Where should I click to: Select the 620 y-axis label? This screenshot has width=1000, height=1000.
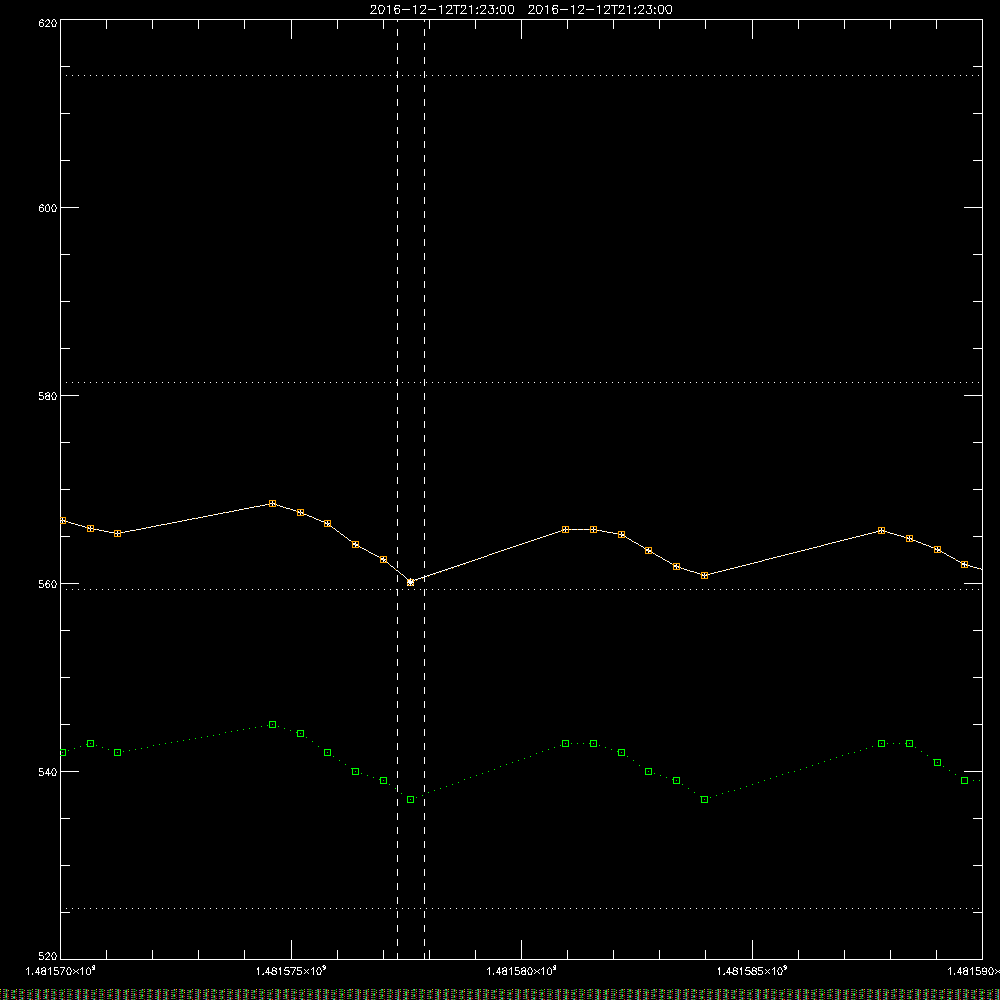click(48, 22)
